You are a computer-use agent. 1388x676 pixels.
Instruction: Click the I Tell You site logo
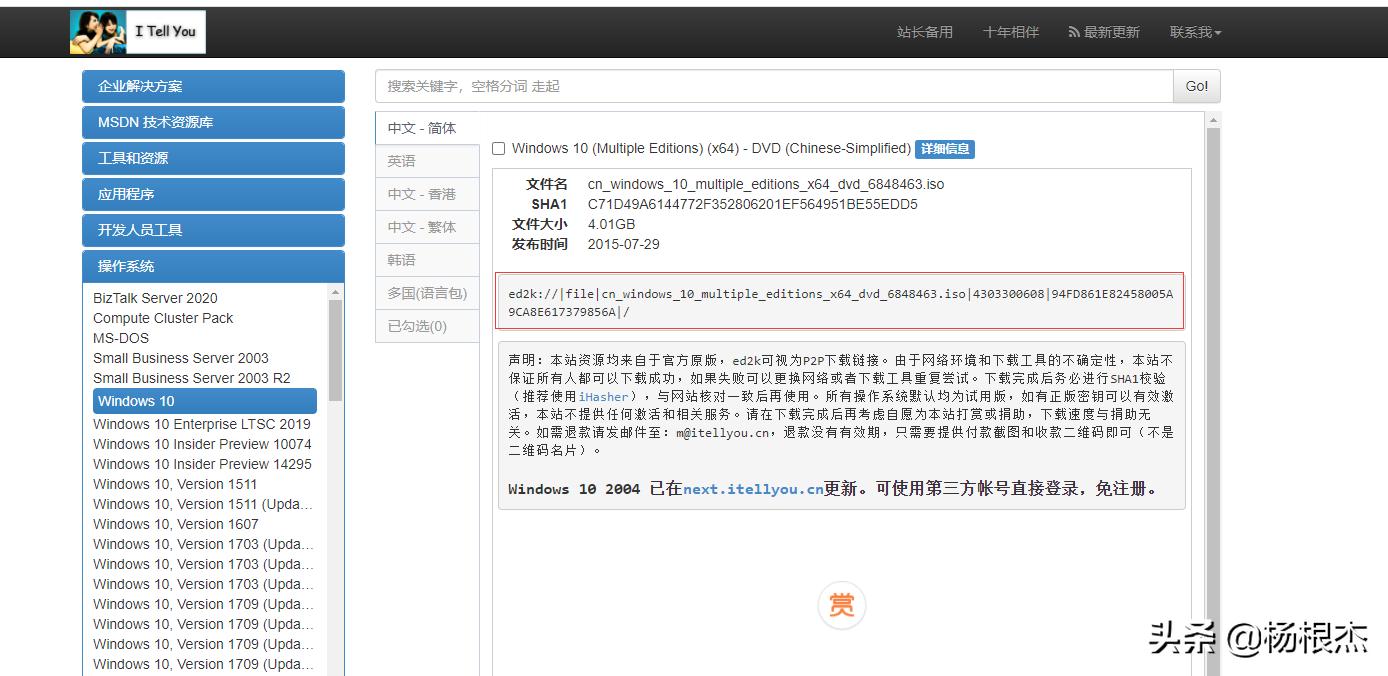click(x=136, y=31)
